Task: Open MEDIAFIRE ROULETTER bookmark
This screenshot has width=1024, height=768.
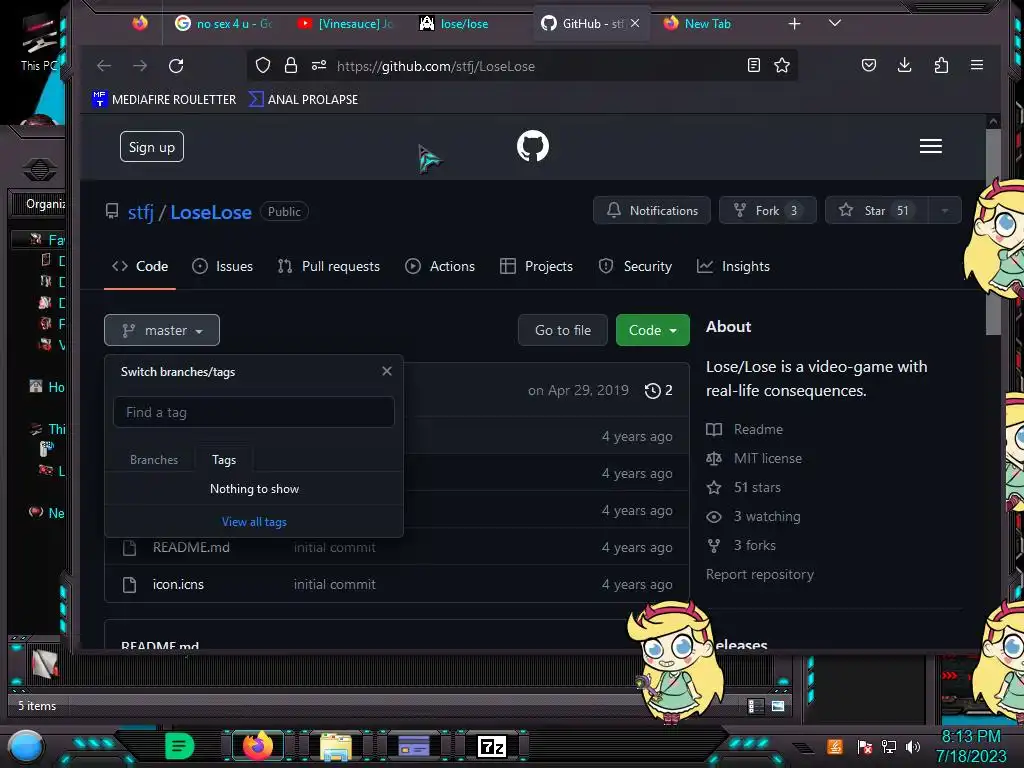Action: coord(164,99)
